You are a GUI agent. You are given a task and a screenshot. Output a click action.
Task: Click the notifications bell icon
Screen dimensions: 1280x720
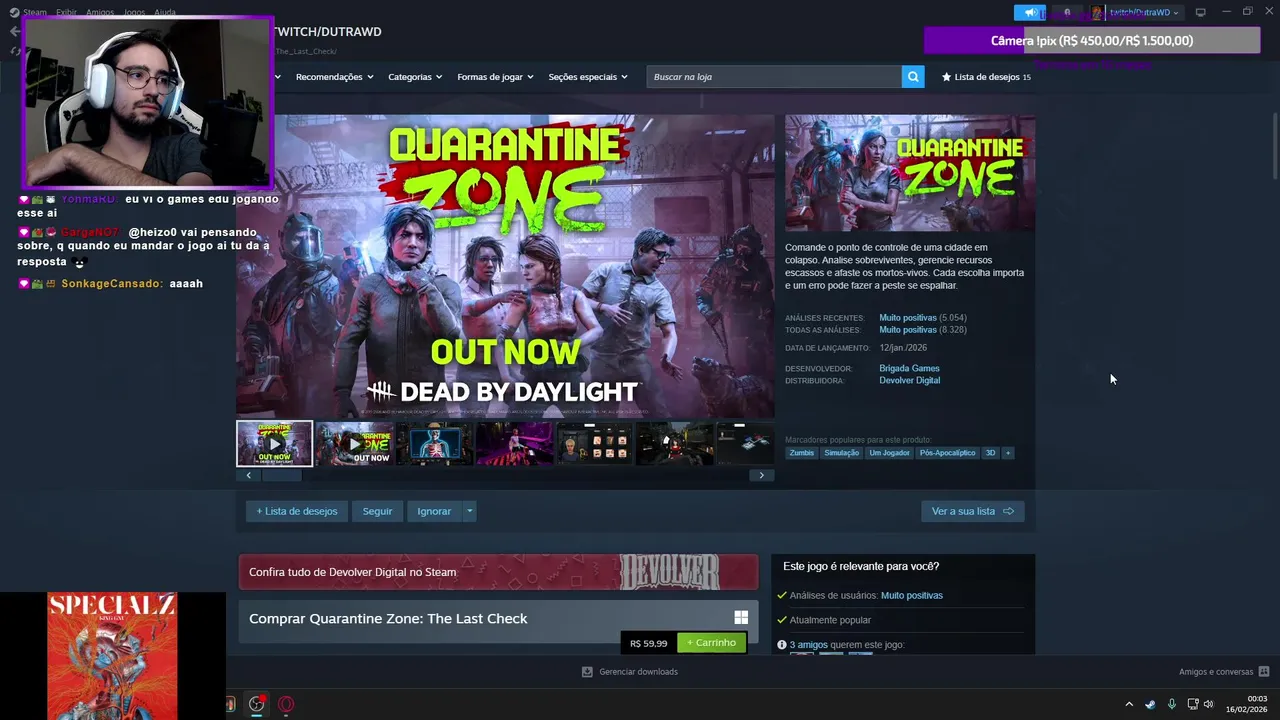pyautogui.click(x=1067, y=13)
